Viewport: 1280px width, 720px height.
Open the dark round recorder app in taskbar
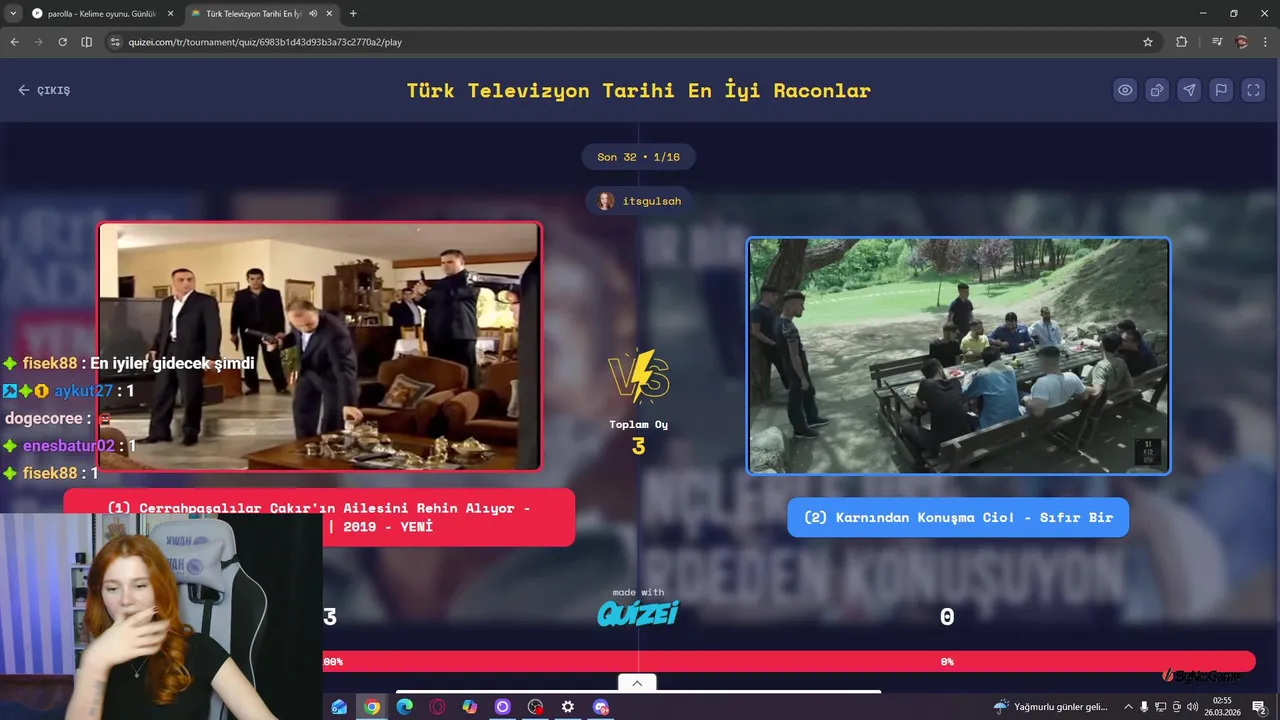coord(535,707)
